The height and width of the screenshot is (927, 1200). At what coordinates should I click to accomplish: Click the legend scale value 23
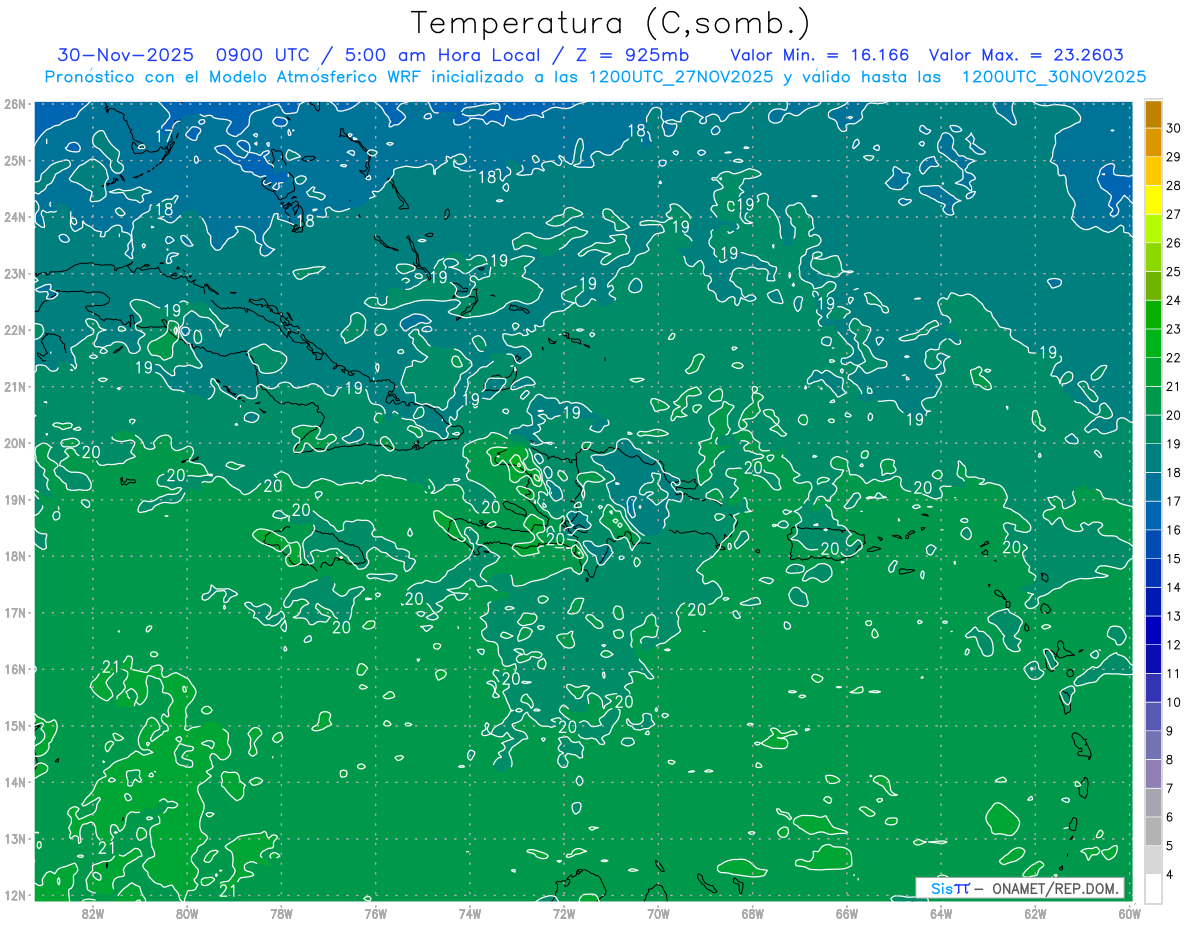(1173, 329)
